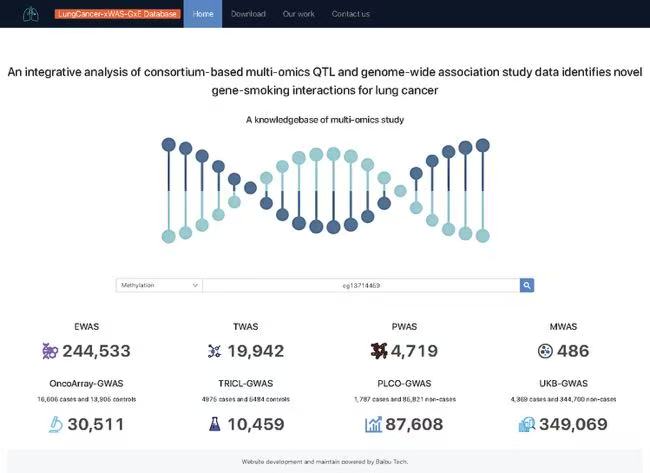This screenshot has height=473, width=650.
Task: Click the OncoArray-GWAS microscope icon
Action: tap(54, 425)
